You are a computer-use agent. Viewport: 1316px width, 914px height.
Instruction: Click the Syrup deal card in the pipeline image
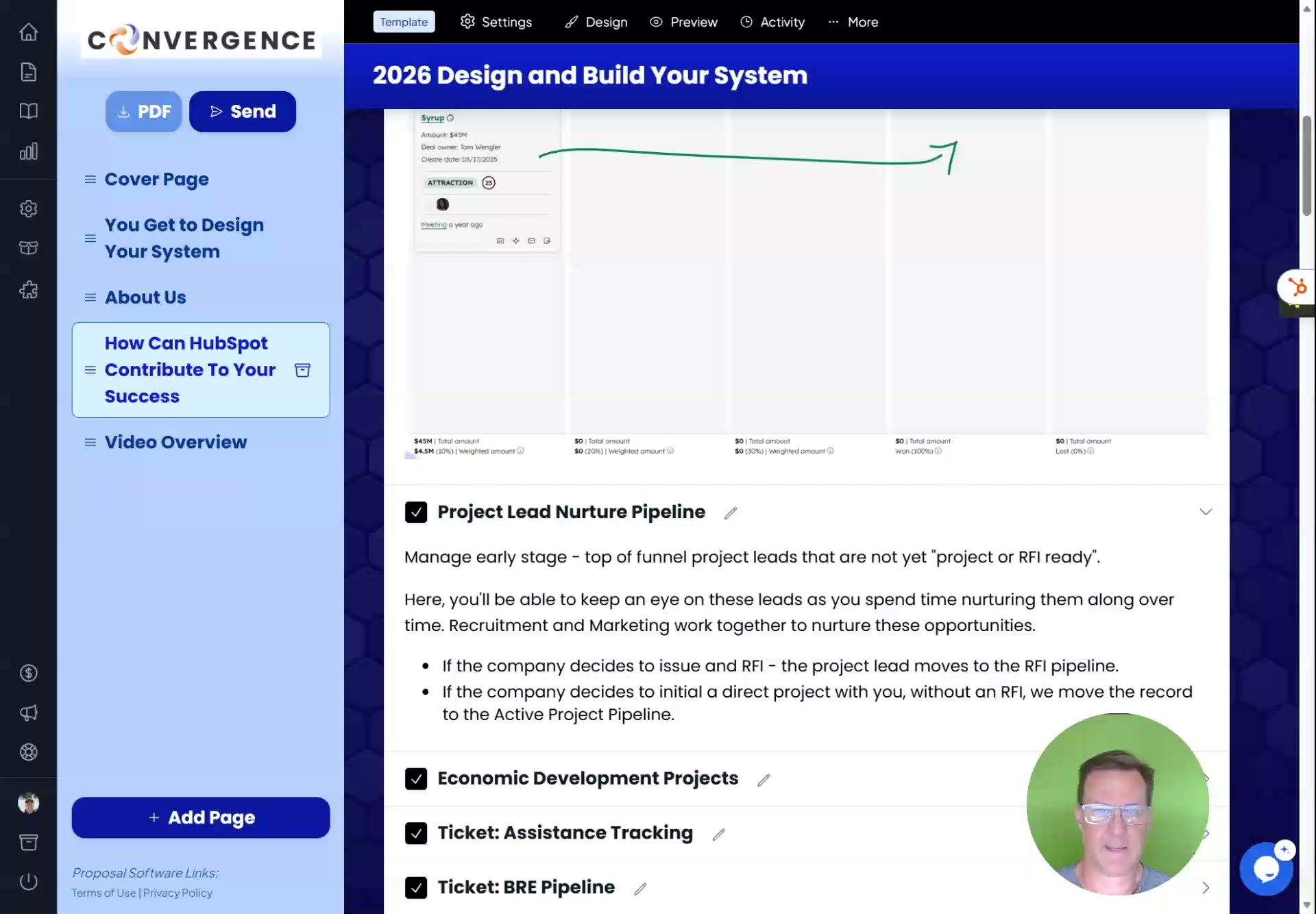[487, 181]
